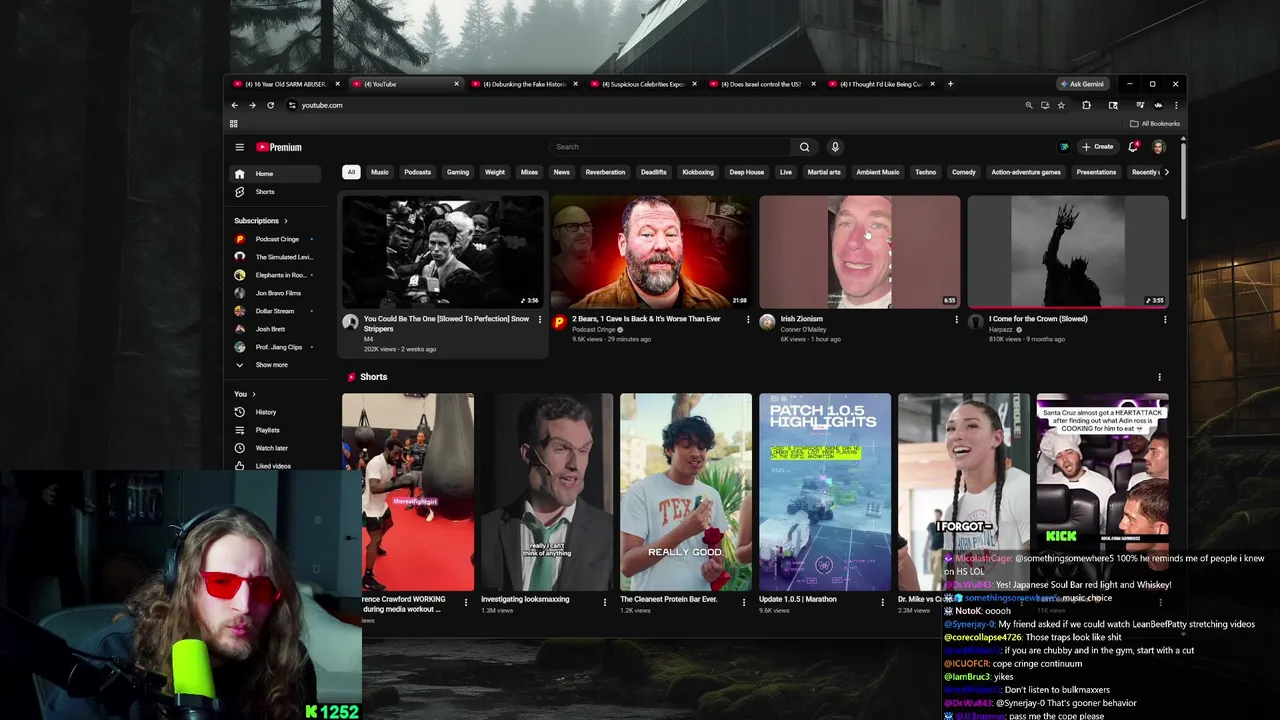This screenshot has height=720, width=1280.
Task: Switch to Does Israel control the US tab
Action: (762, 84)
